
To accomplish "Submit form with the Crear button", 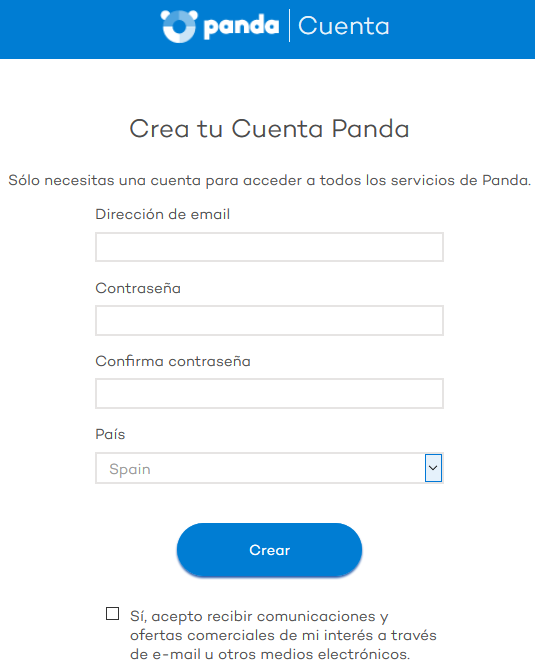I will 269,550.
